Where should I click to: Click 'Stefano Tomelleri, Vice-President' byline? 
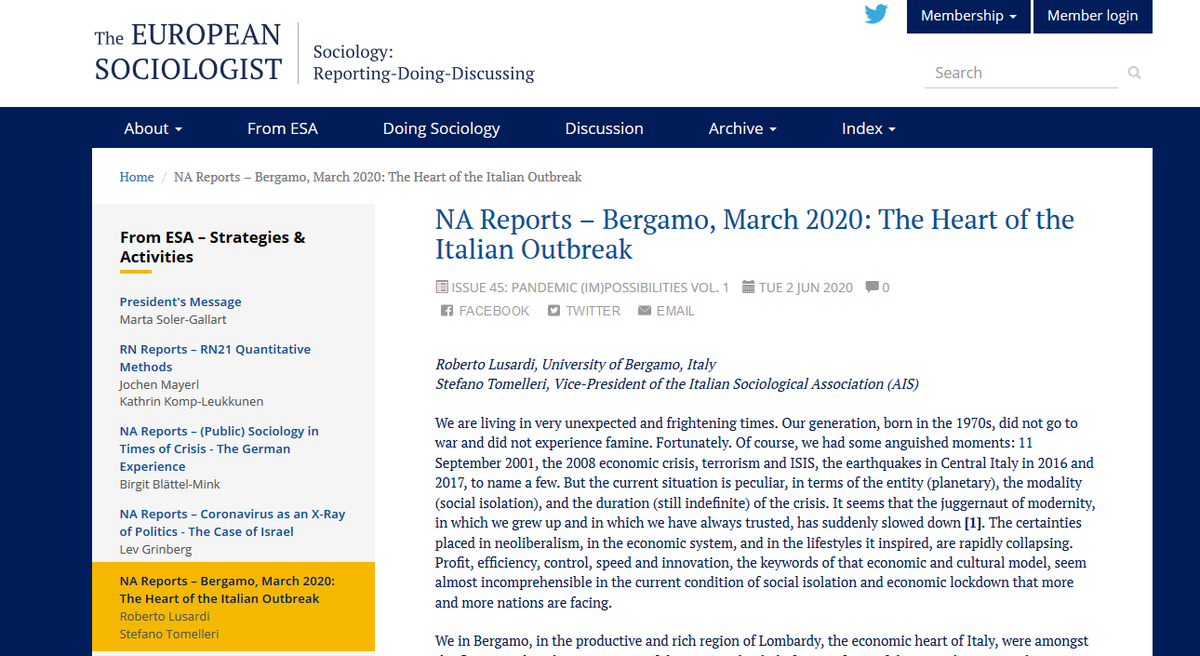677,383
